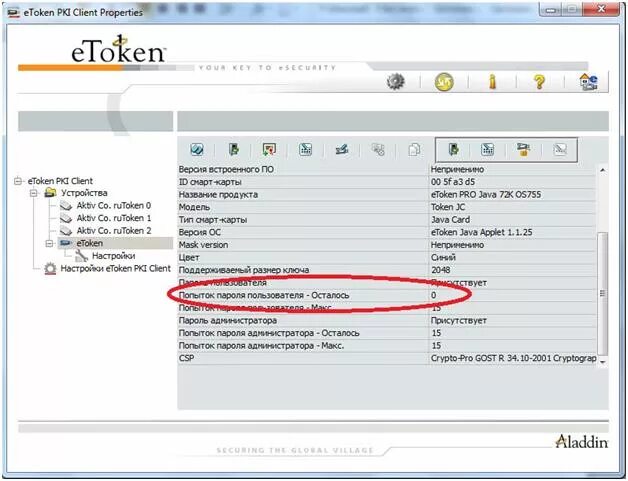Image resolution: width=628 pixels, height=481 pixels.
Task: Click the change password icon in the boxed administrator group
Action: coord(487,149)
